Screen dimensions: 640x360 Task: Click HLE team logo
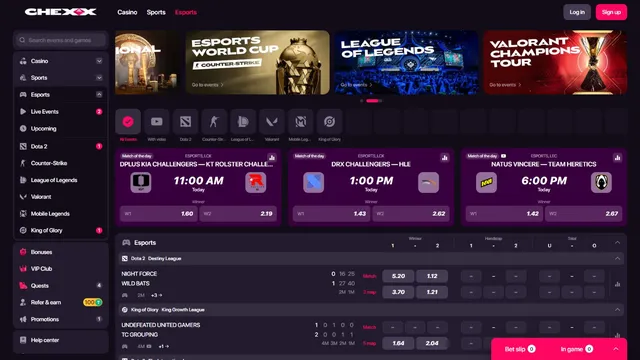[429, 182]
